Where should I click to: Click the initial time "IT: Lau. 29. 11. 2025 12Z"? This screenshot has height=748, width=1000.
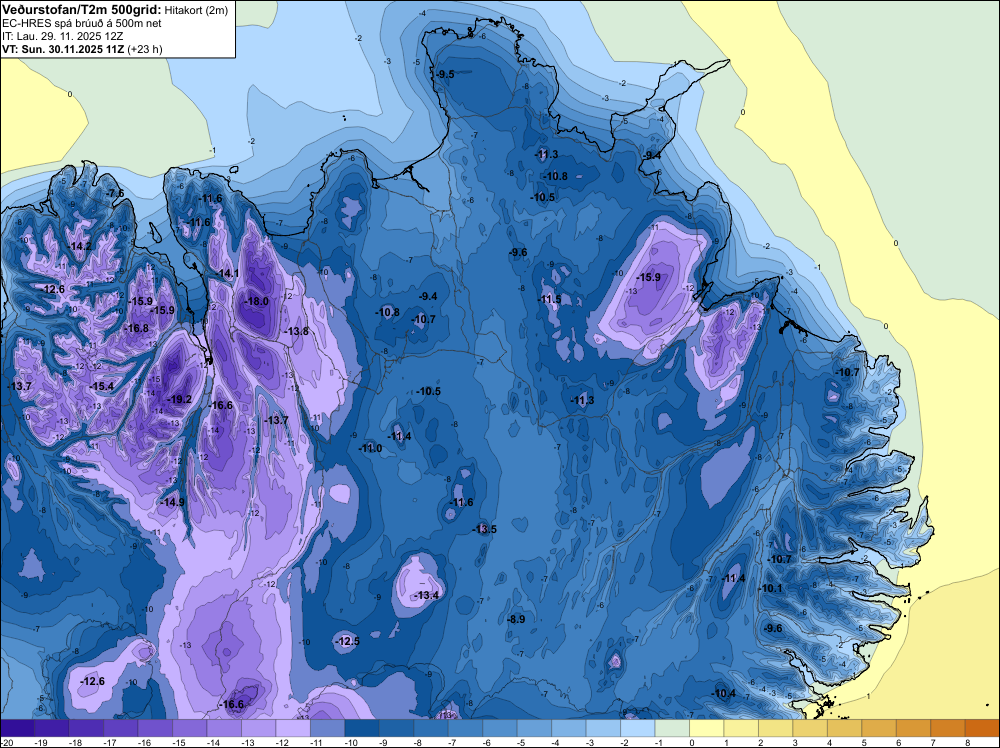(62, 36)
